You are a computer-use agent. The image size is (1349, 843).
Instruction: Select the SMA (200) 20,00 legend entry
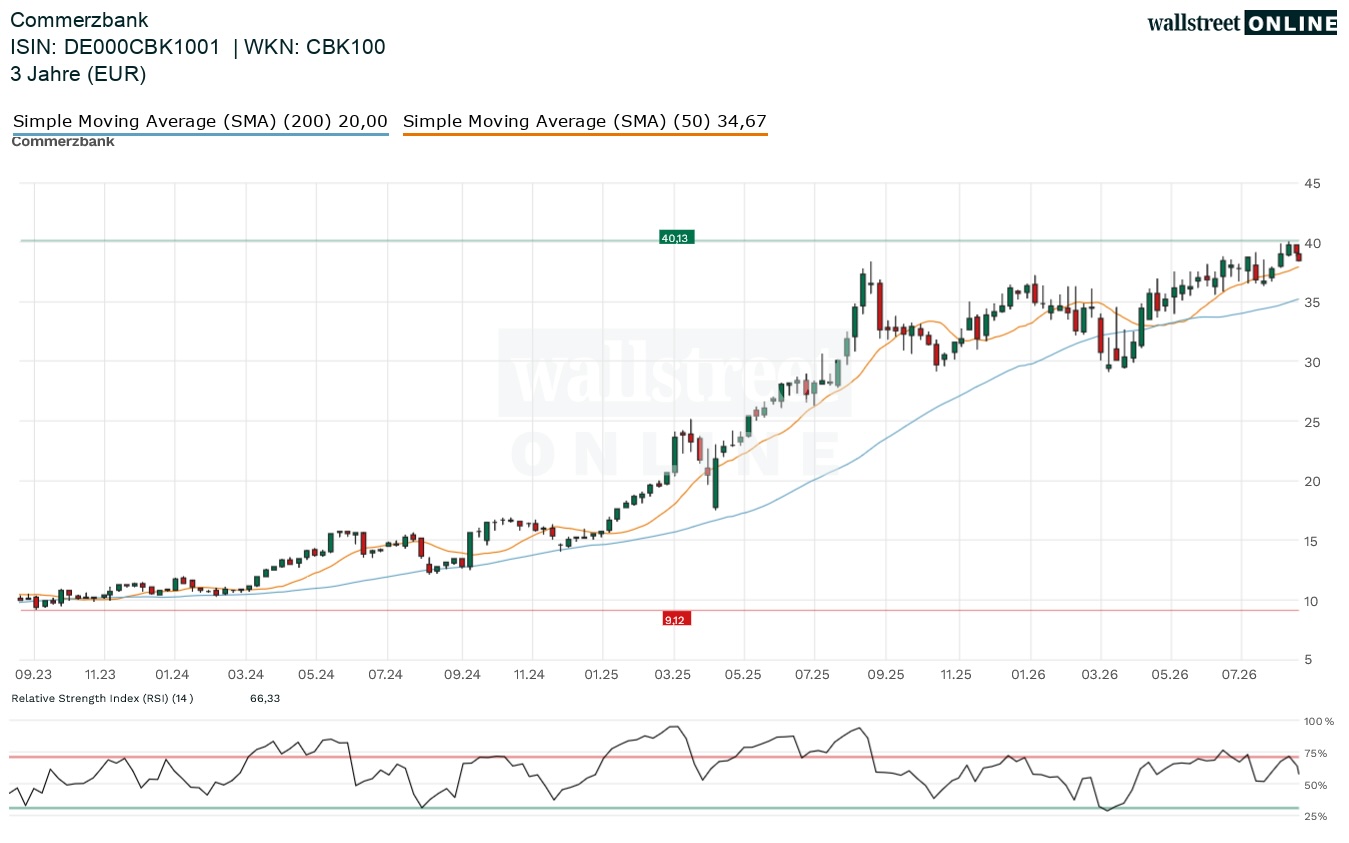click(200, 121)
